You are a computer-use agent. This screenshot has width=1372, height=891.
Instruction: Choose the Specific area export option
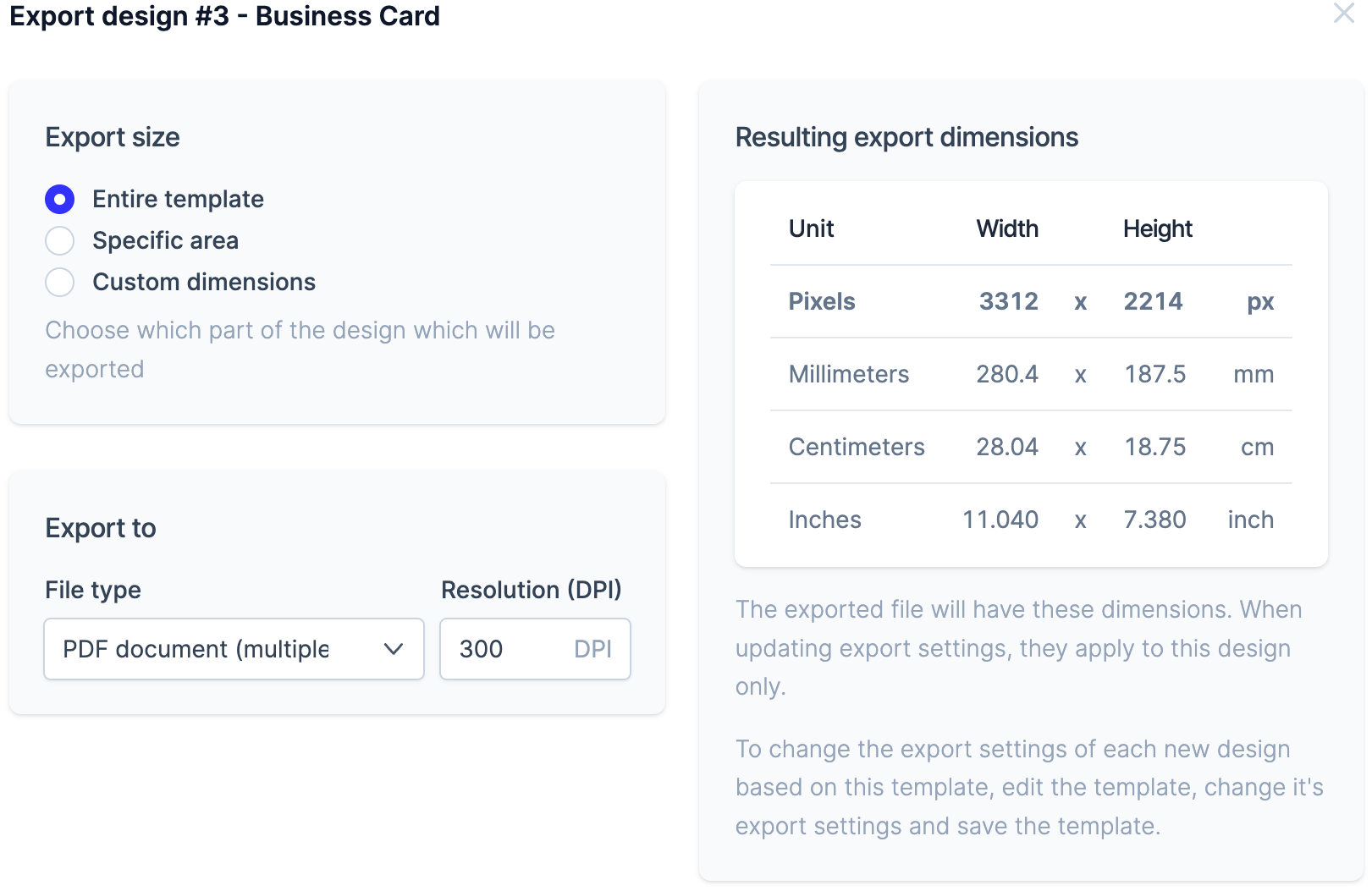click(x=60, y=241)
